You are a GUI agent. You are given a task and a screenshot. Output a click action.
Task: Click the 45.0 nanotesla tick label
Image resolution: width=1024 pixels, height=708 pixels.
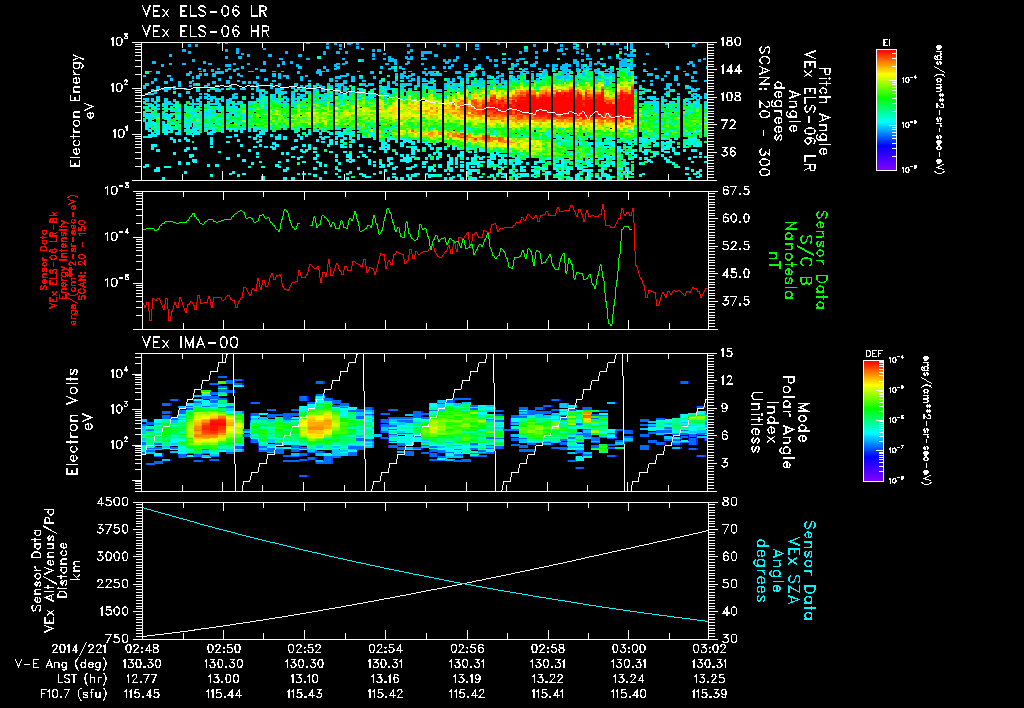[735, 273]
